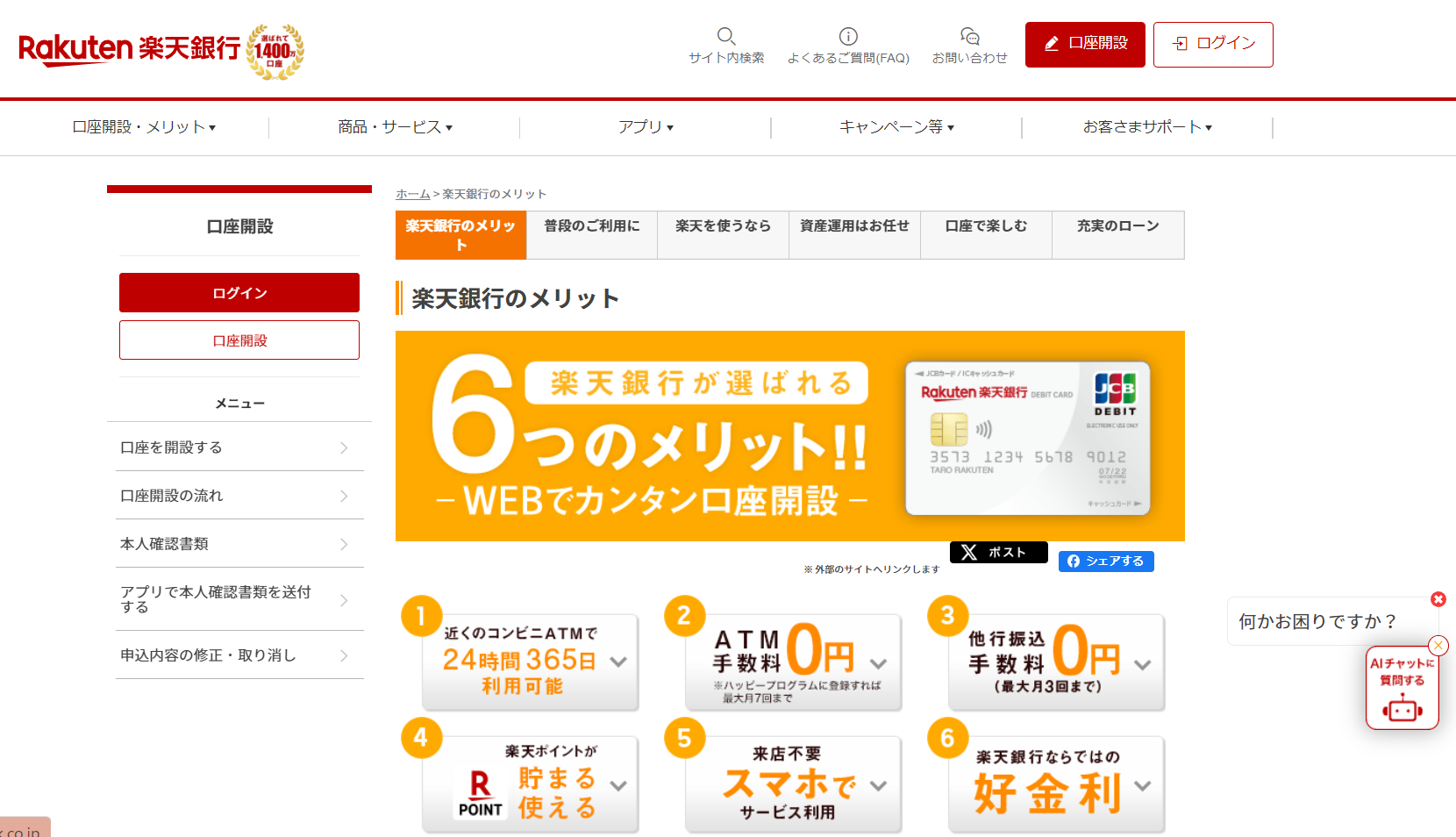Open アプリで本人確認書類を送付する menu item
Viewport: 1456px width, 837px height.
(239, 600)
